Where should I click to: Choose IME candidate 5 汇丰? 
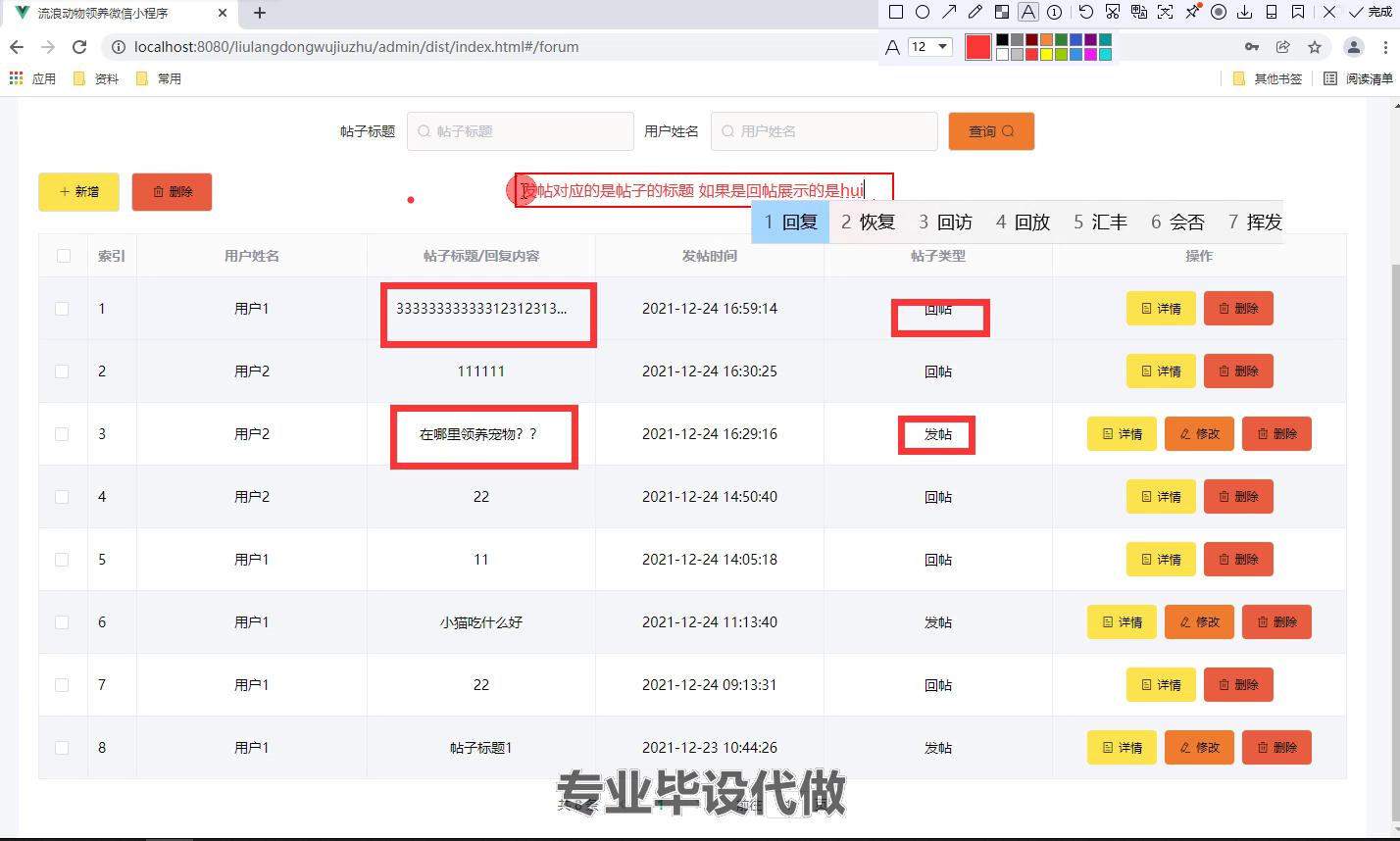coord(1100,223)
